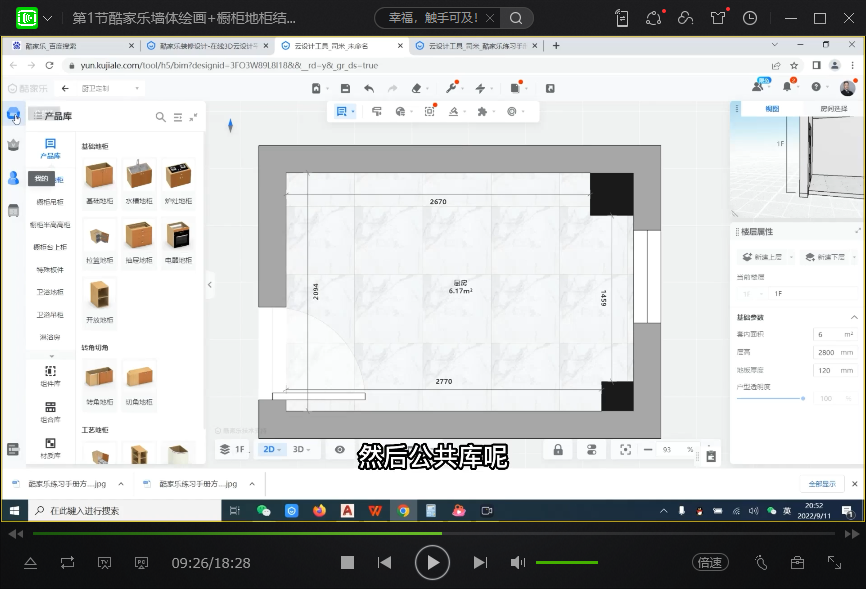Open the notification bell icon
Image resolution: width=866 pixels, height=589 pixels.
(x=787, y=88)
